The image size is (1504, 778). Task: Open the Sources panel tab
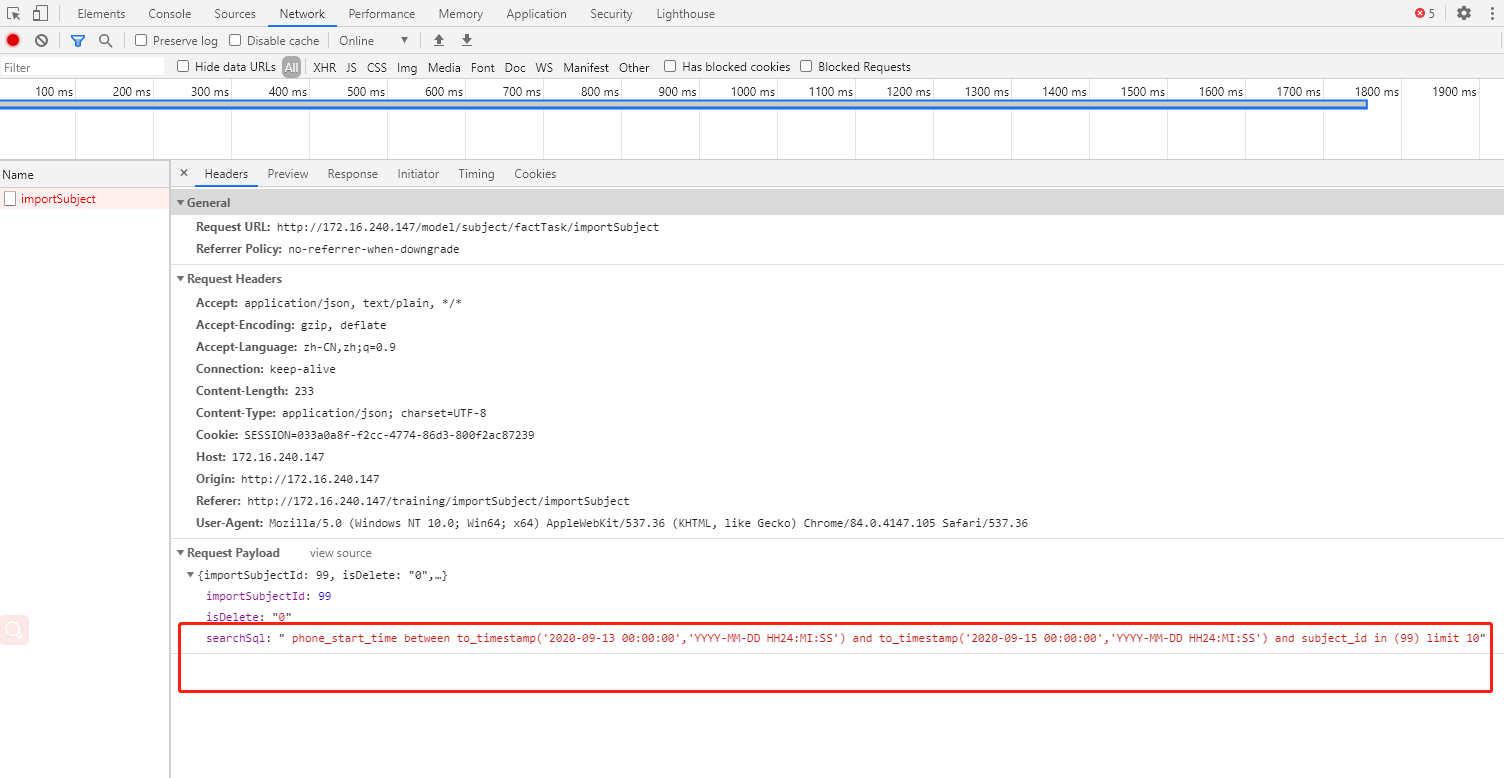[235, 14]
